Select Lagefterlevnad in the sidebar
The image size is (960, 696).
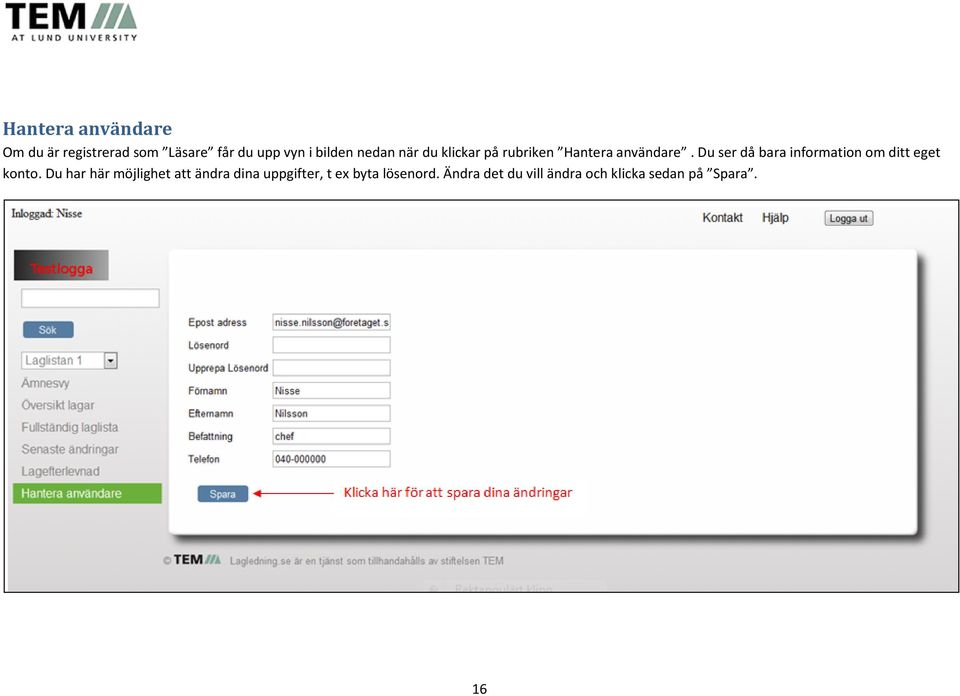tap(60, 471)
